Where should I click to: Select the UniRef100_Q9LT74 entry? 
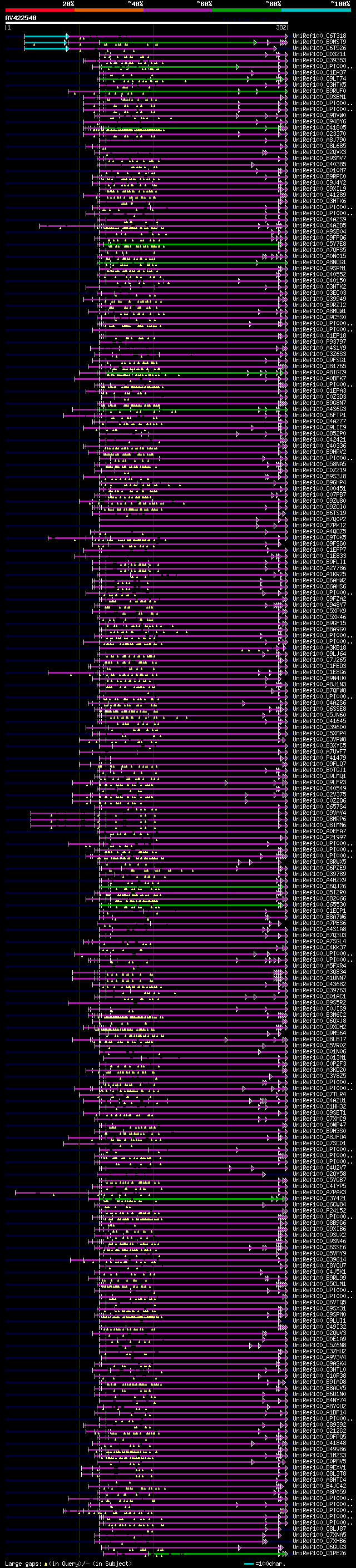point(319,78)
